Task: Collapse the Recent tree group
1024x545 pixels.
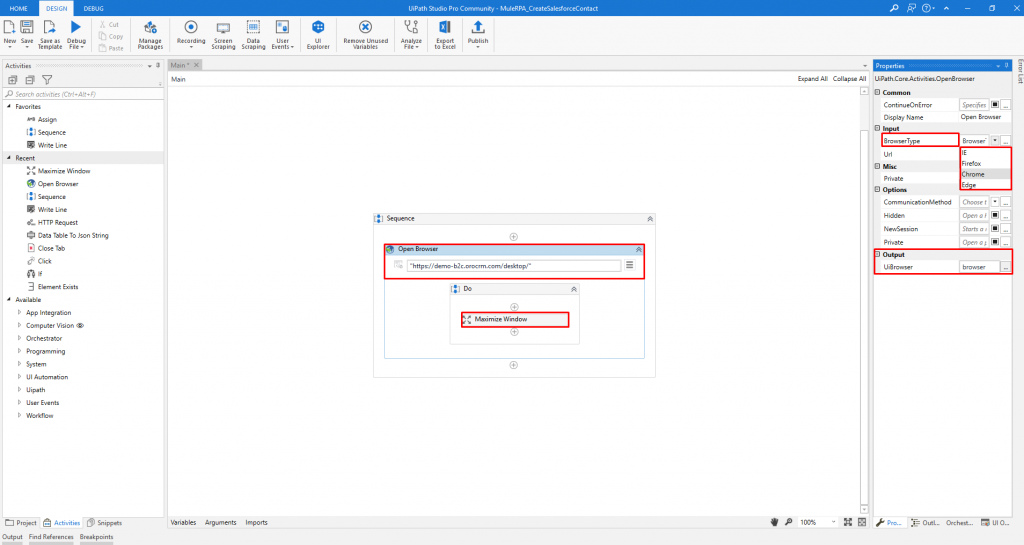Action: pyautogui.click(x=9, y=157)
